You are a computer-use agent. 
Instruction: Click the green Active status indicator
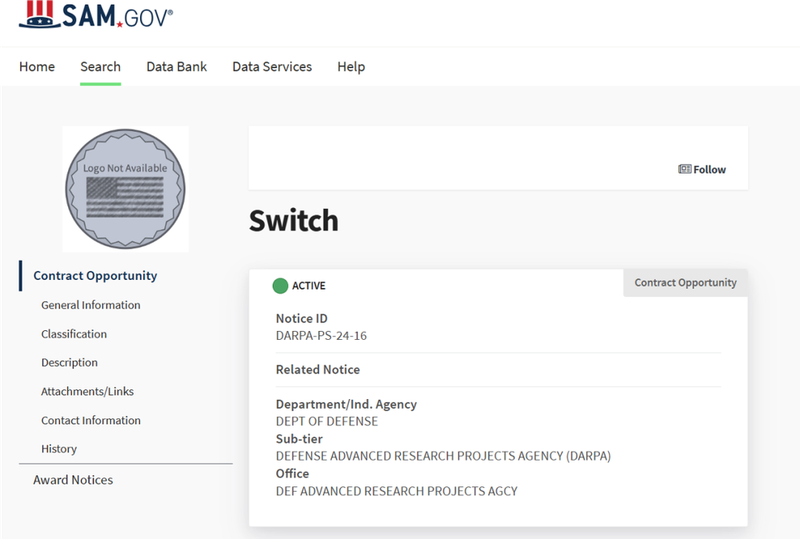(x=280, y=286)
